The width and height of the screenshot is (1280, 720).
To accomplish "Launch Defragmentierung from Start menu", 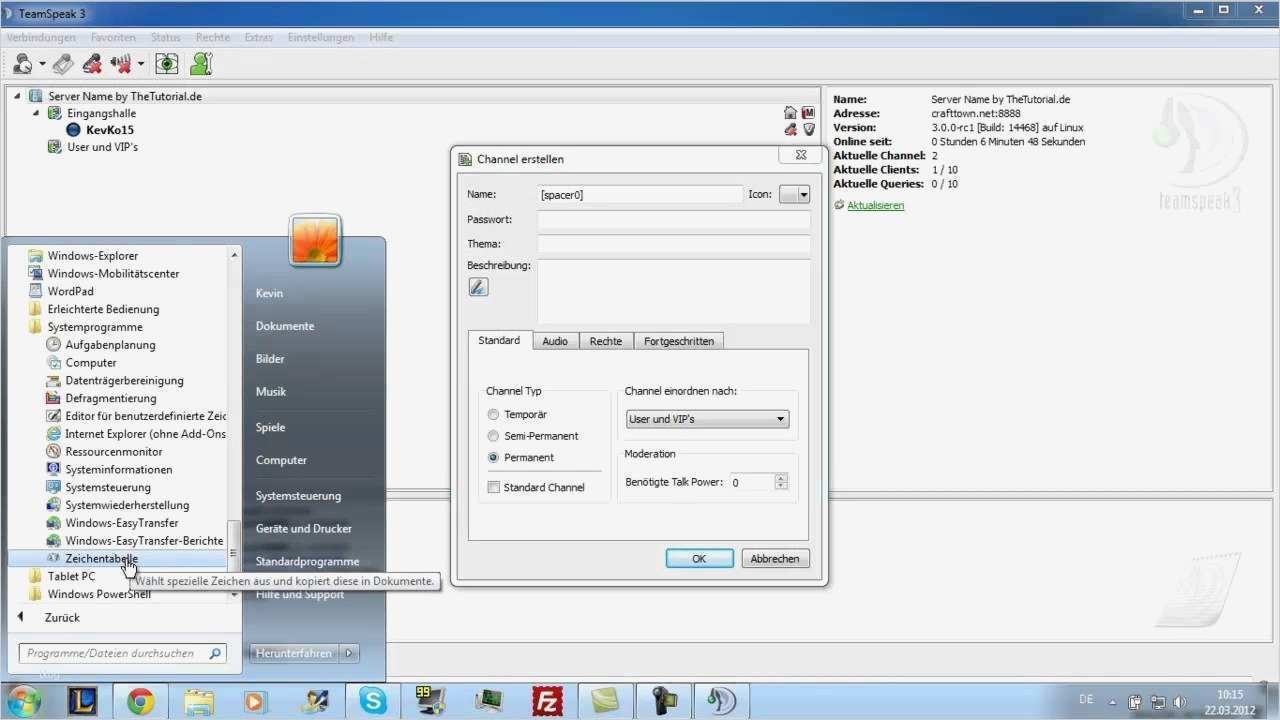I will click(111, 398).
